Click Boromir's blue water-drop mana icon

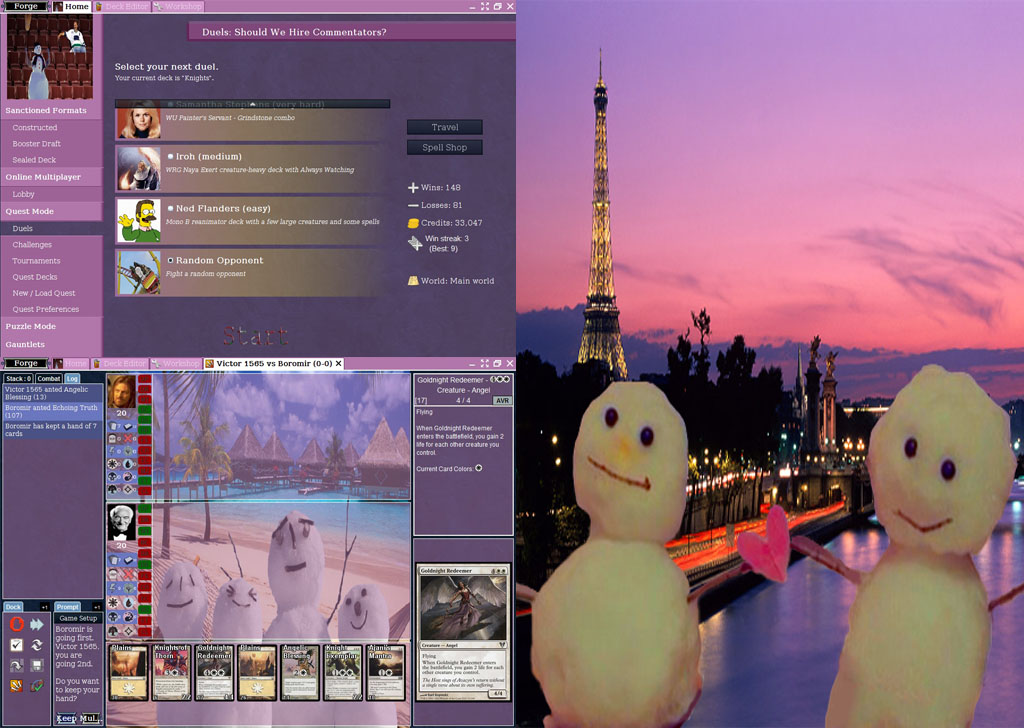point(128,463)
